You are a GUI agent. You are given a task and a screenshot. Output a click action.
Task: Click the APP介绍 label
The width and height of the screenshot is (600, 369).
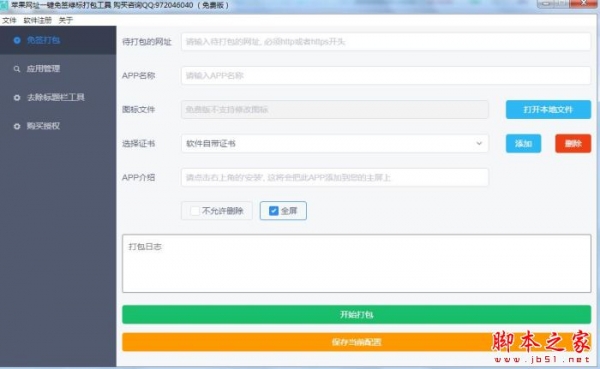[x=139, y=178]
